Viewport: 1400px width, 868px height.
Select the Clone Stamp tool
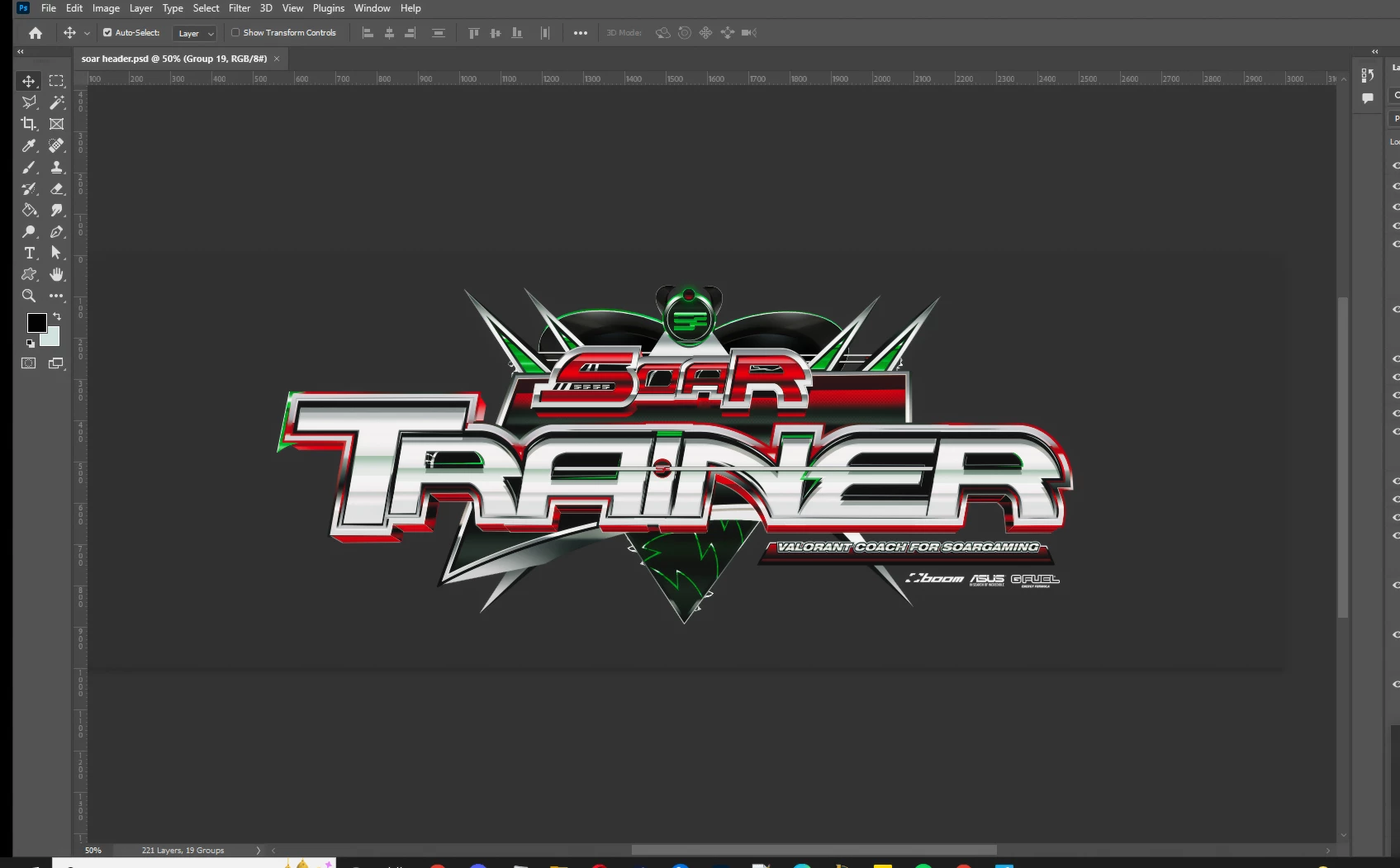(x=56, y=167)
